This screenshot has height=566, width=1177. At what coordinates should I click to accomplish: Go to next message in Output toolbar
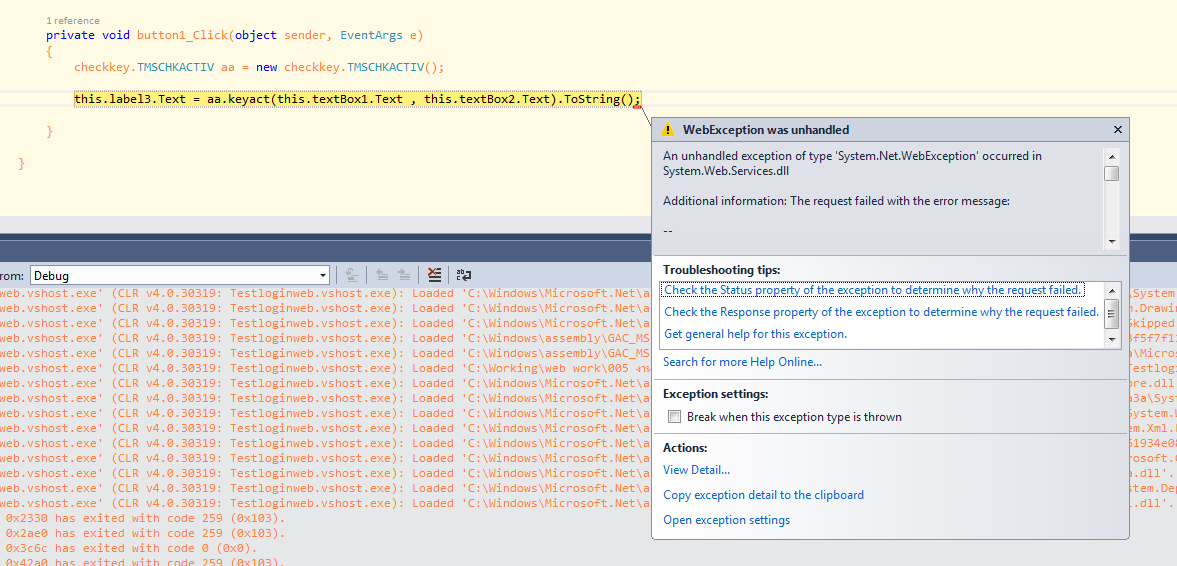pyautogui.click(x=404, y=275)
